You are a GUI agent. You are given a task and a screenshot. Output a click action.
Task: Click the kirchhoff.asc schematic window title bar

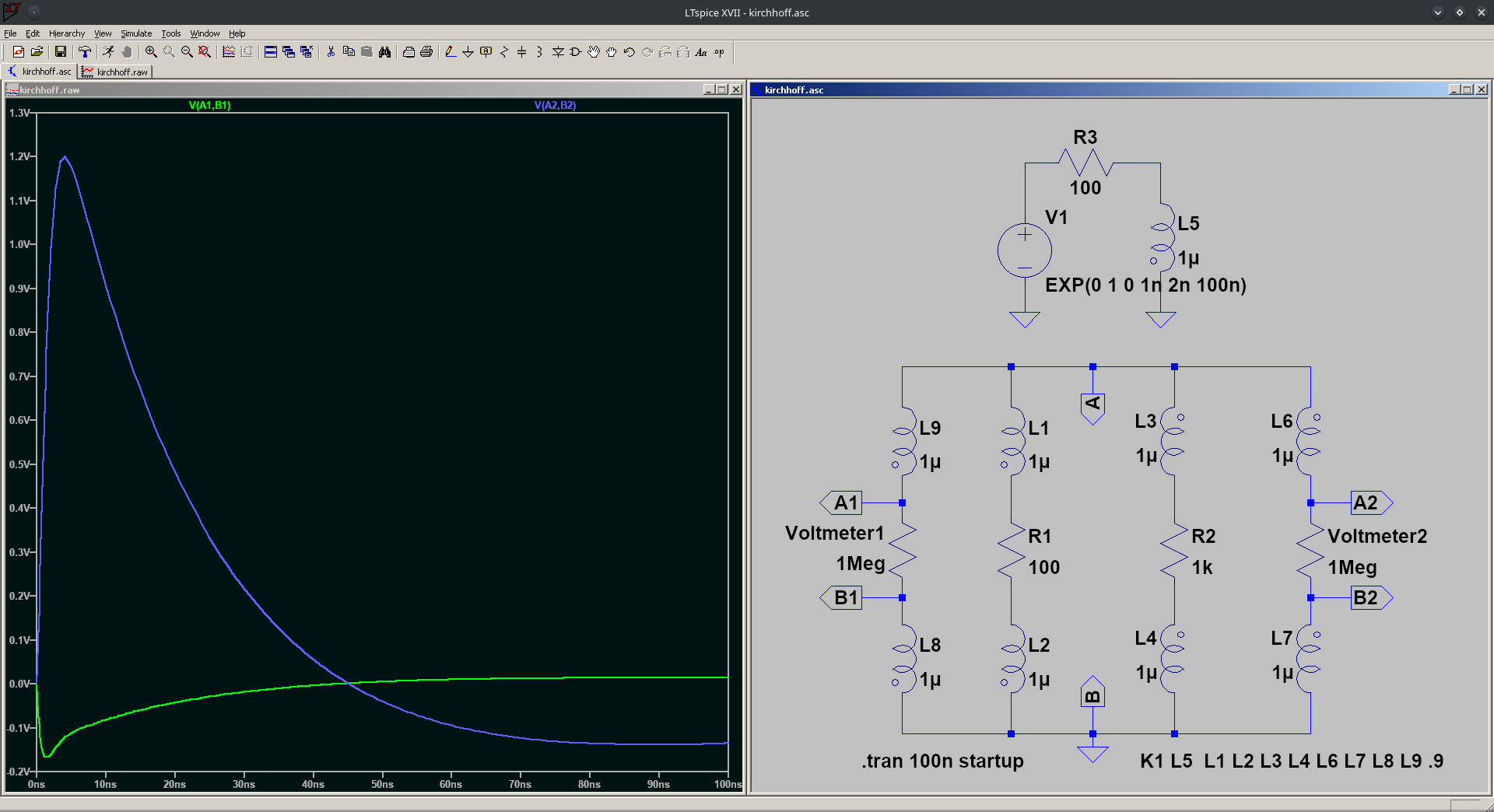click(x=1089, y=89)
